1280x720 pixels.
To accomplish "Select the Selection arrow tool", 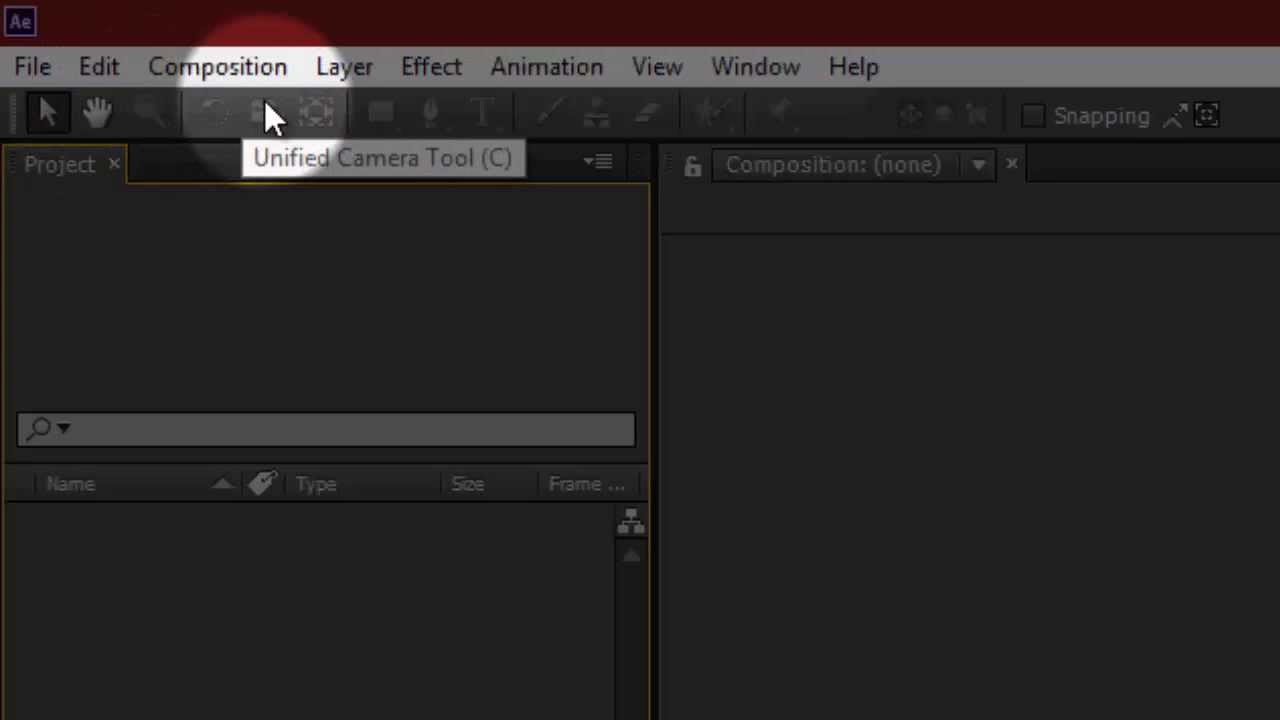I will [x=47, y=114].
